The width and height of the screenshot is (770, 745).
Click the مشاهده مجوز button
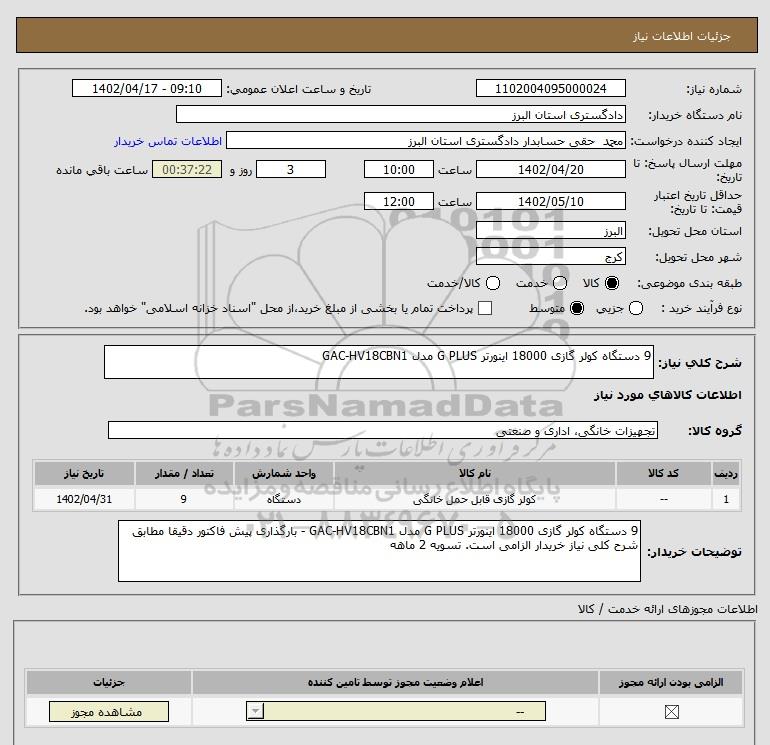[x=109, y=712]
